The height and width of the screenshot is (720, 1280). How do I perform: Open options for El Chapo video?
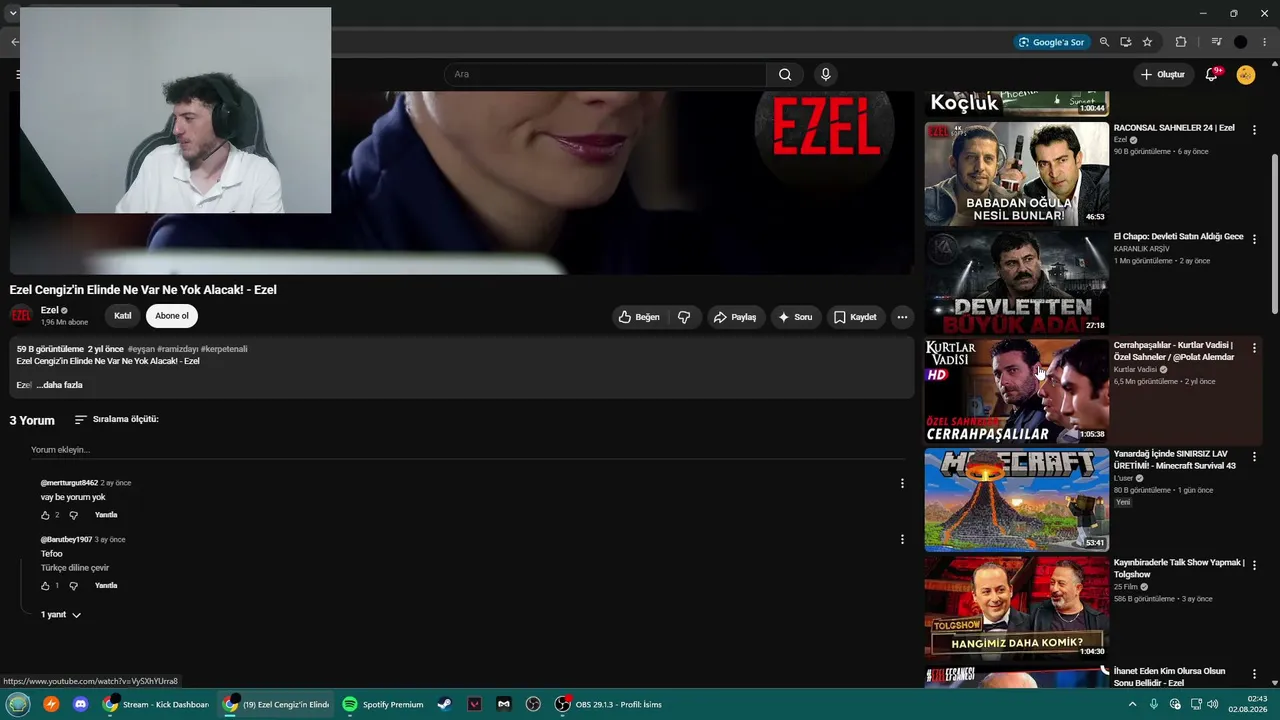pyautogui.click(x=1254, y=239)
